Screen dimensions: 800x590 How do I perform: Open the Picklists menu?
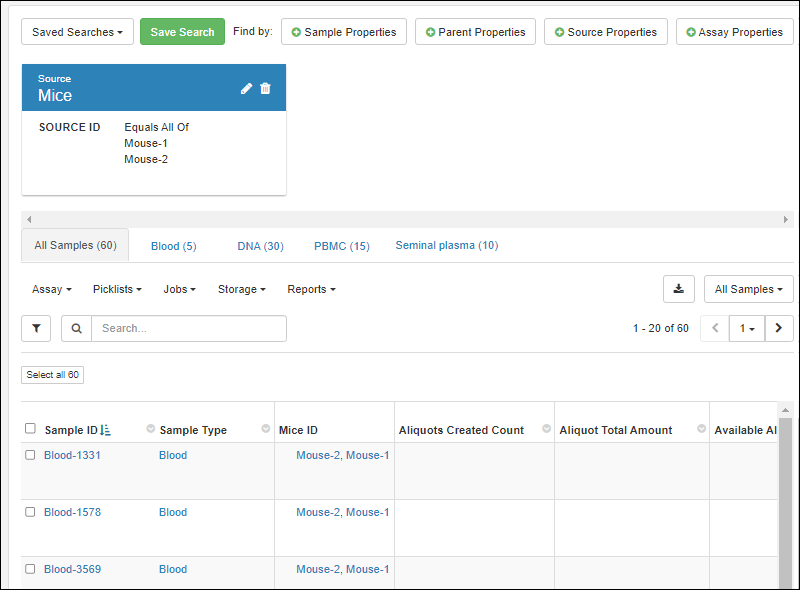coord(117,289)
